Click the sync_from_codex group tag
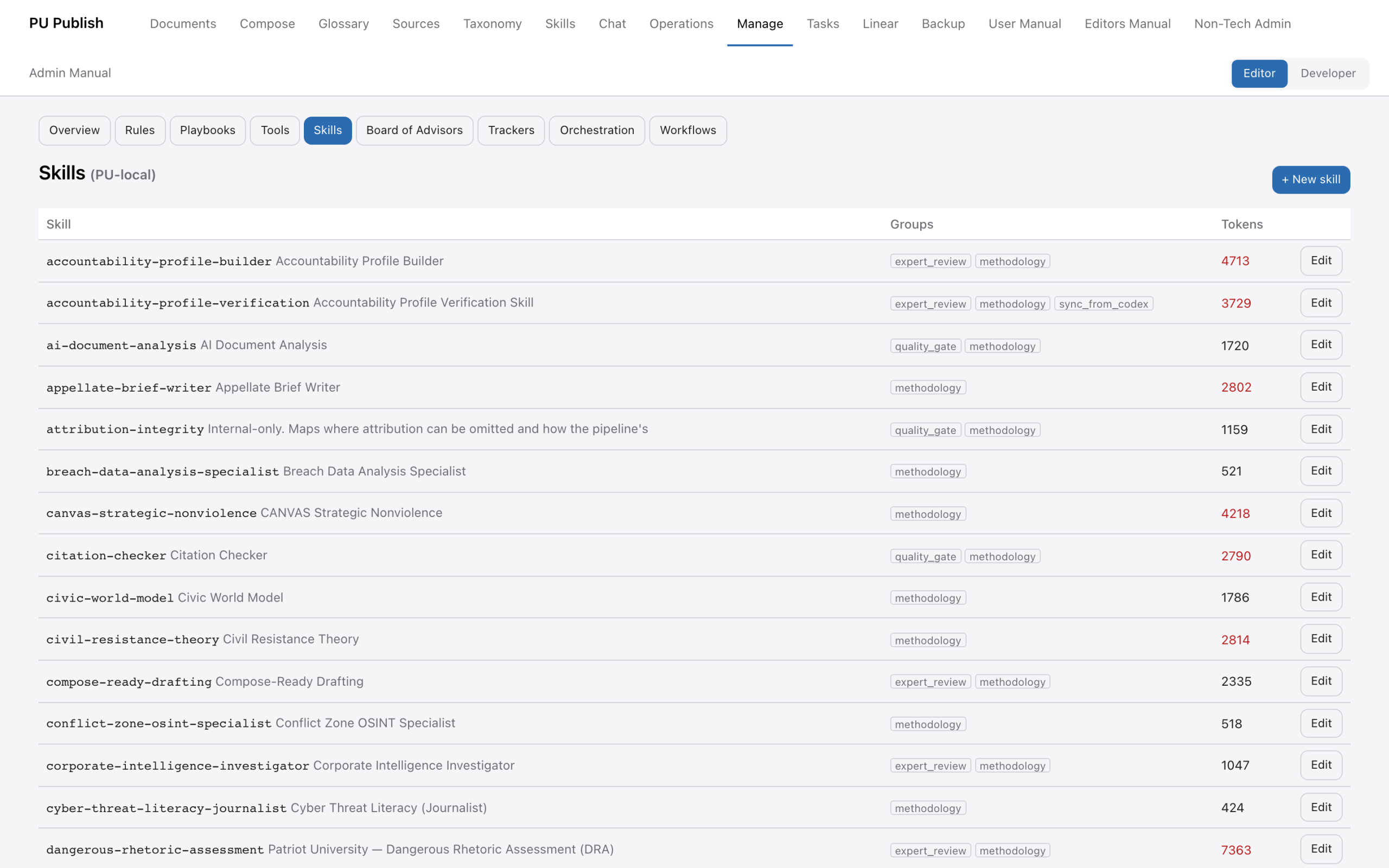Viewport: 1389px width, 868px height. coord(1103,304)
